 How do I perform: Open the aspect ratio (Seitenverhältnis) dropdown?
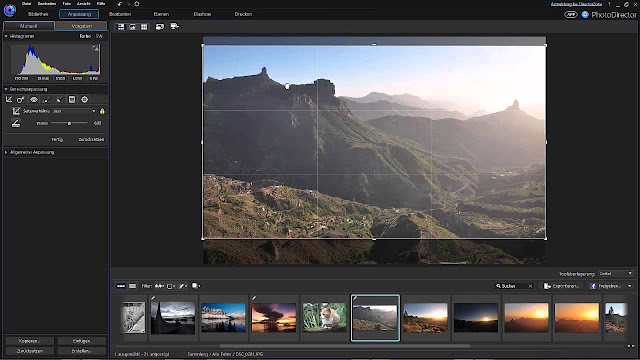74,111
